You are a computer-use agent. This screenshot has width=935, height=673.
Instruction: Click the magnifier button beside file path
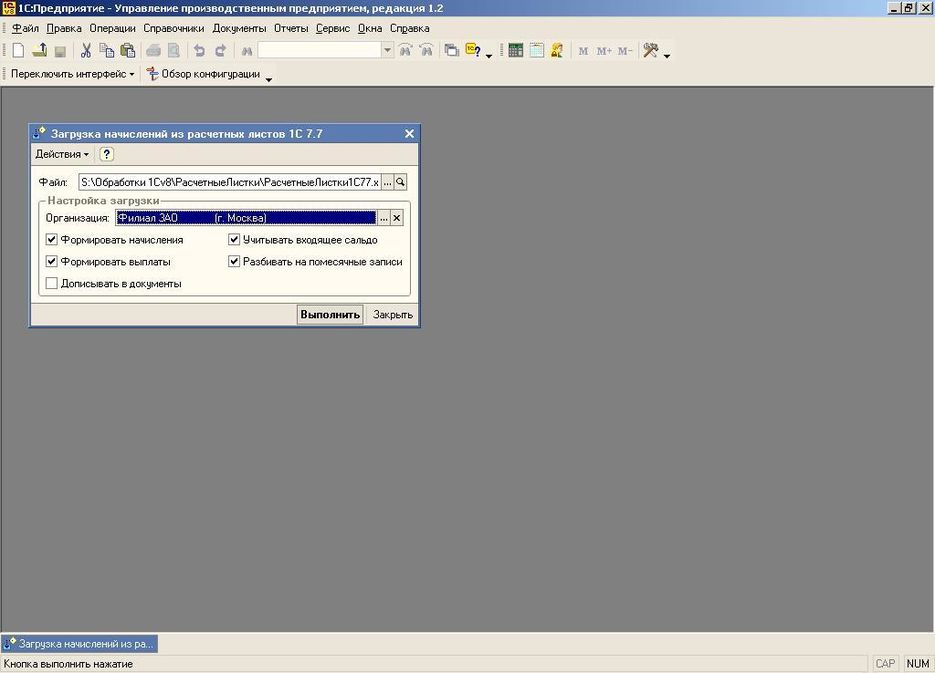[401, 182]
